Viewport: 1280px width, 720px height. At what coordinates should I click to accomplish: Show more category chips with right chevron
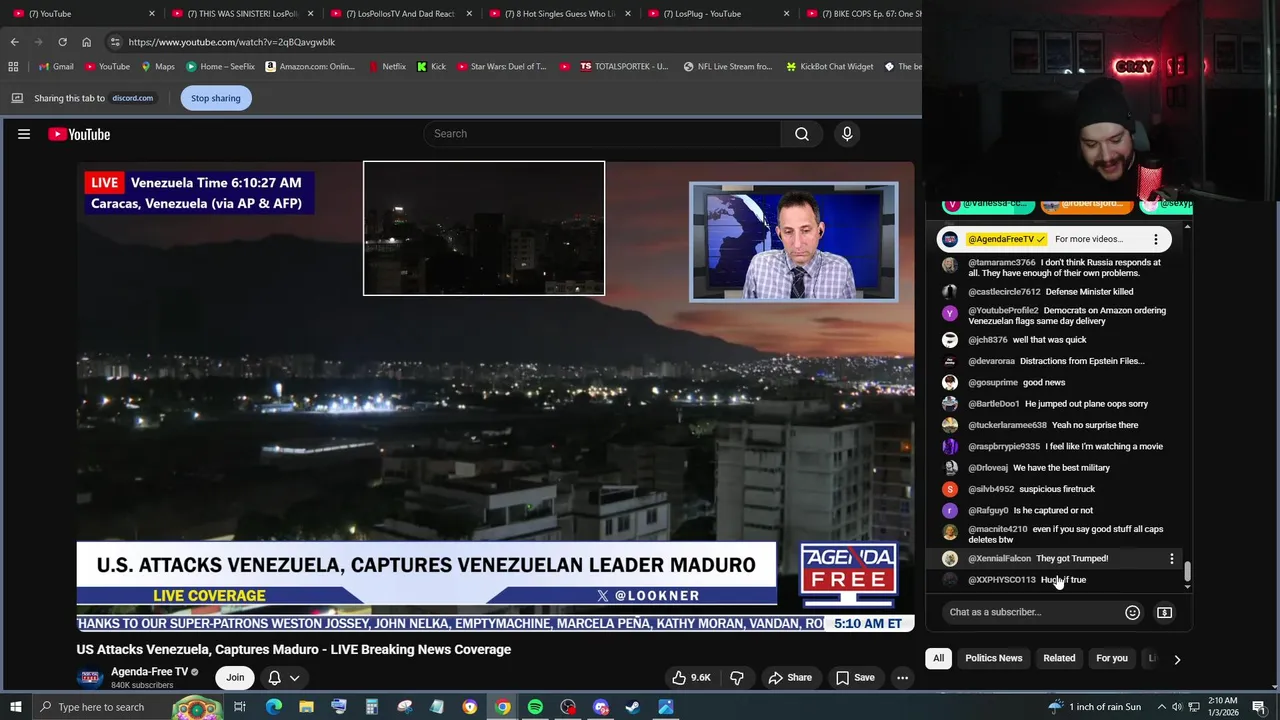1177,659
